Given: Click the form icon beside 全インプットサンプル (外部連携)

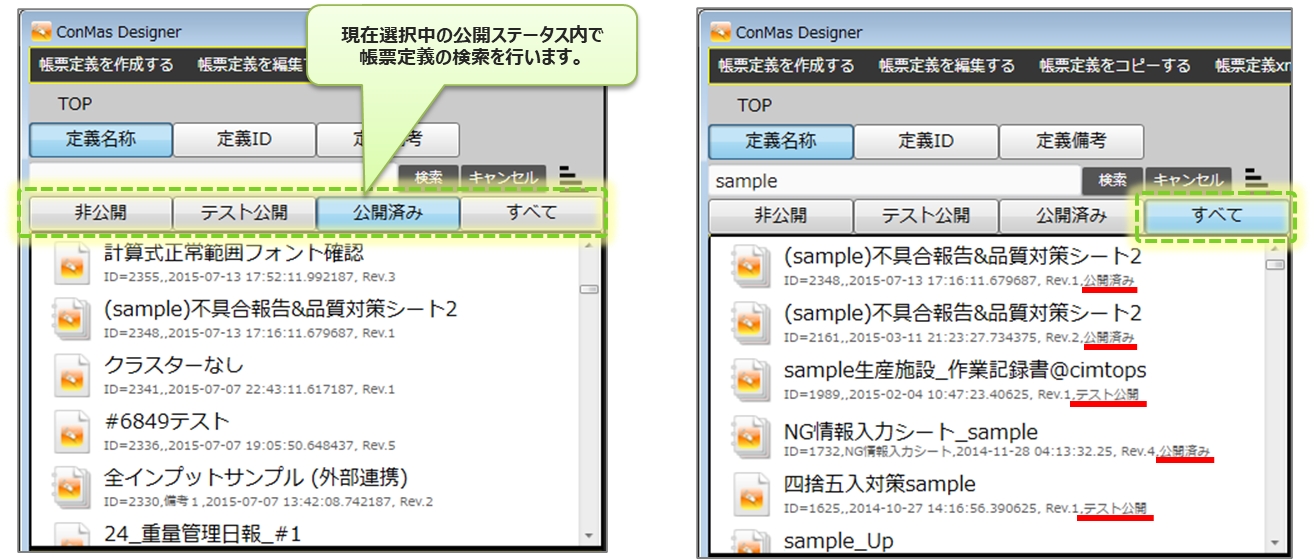Looking at the screenshot, I should pos(72,487).
